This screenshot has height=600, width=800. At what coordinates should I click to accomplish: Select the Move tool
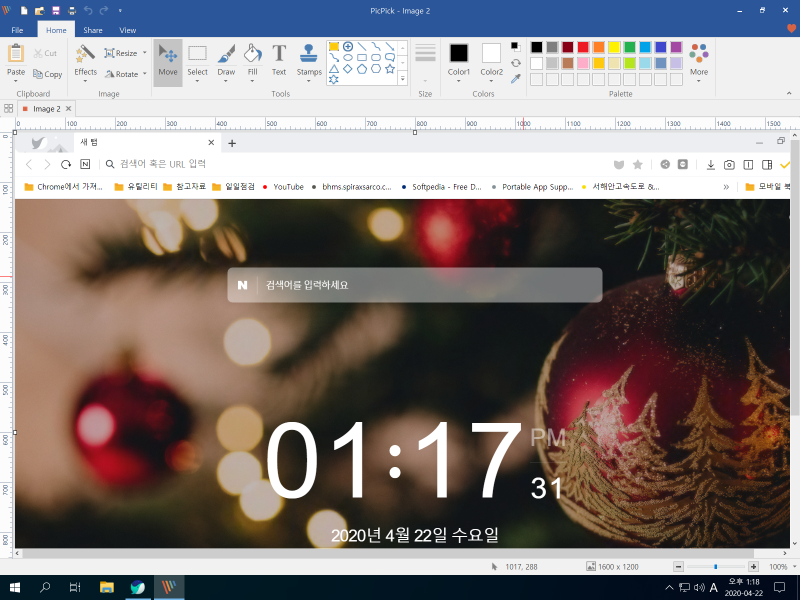click(x=168, y=61)
